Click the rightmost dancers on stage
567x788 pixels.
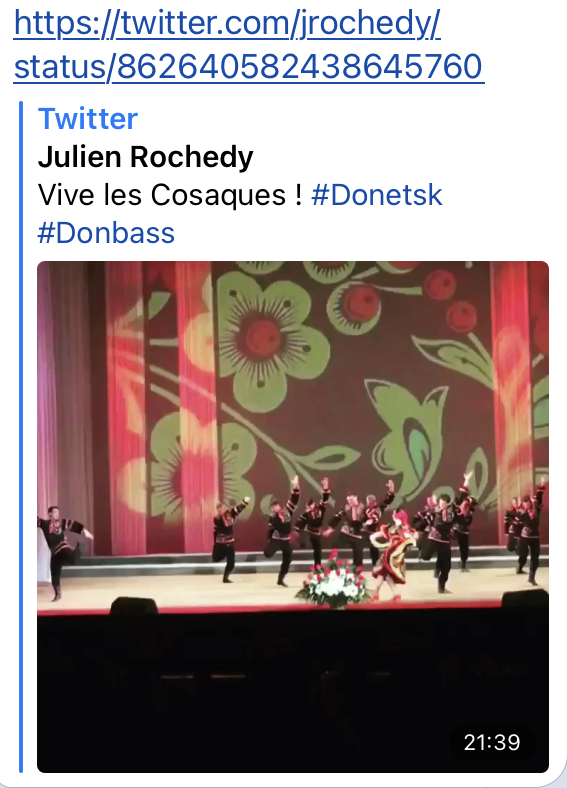coord(526,534)
